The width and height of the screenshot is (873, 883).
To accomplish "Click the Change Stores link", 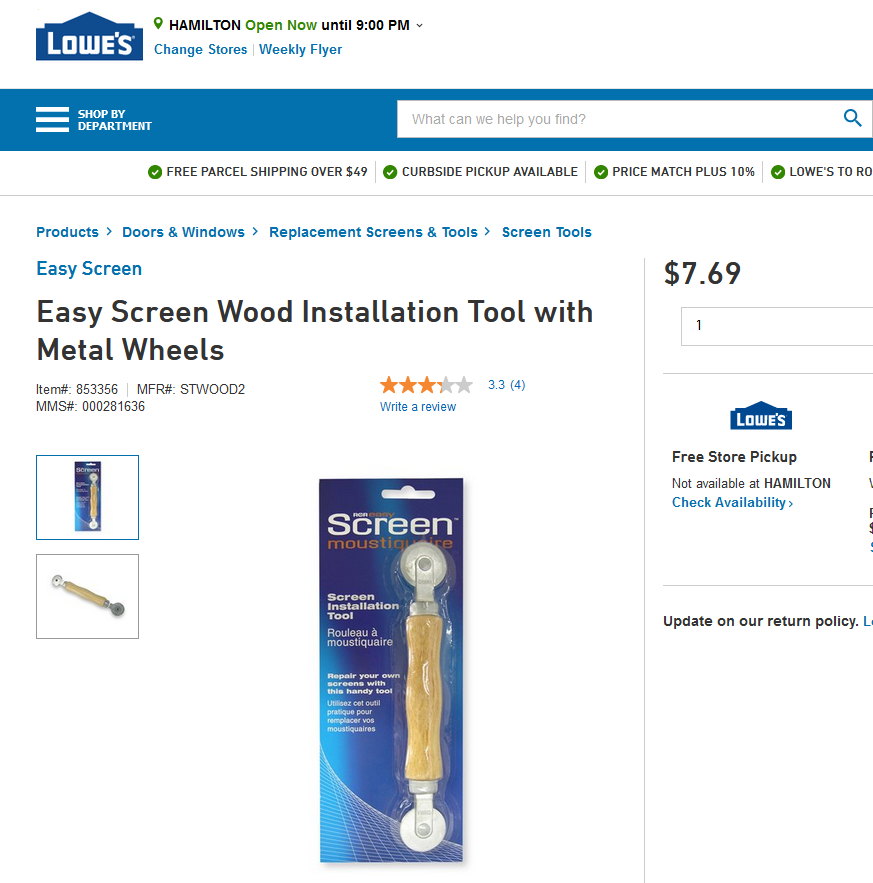I will click(201, 50).
